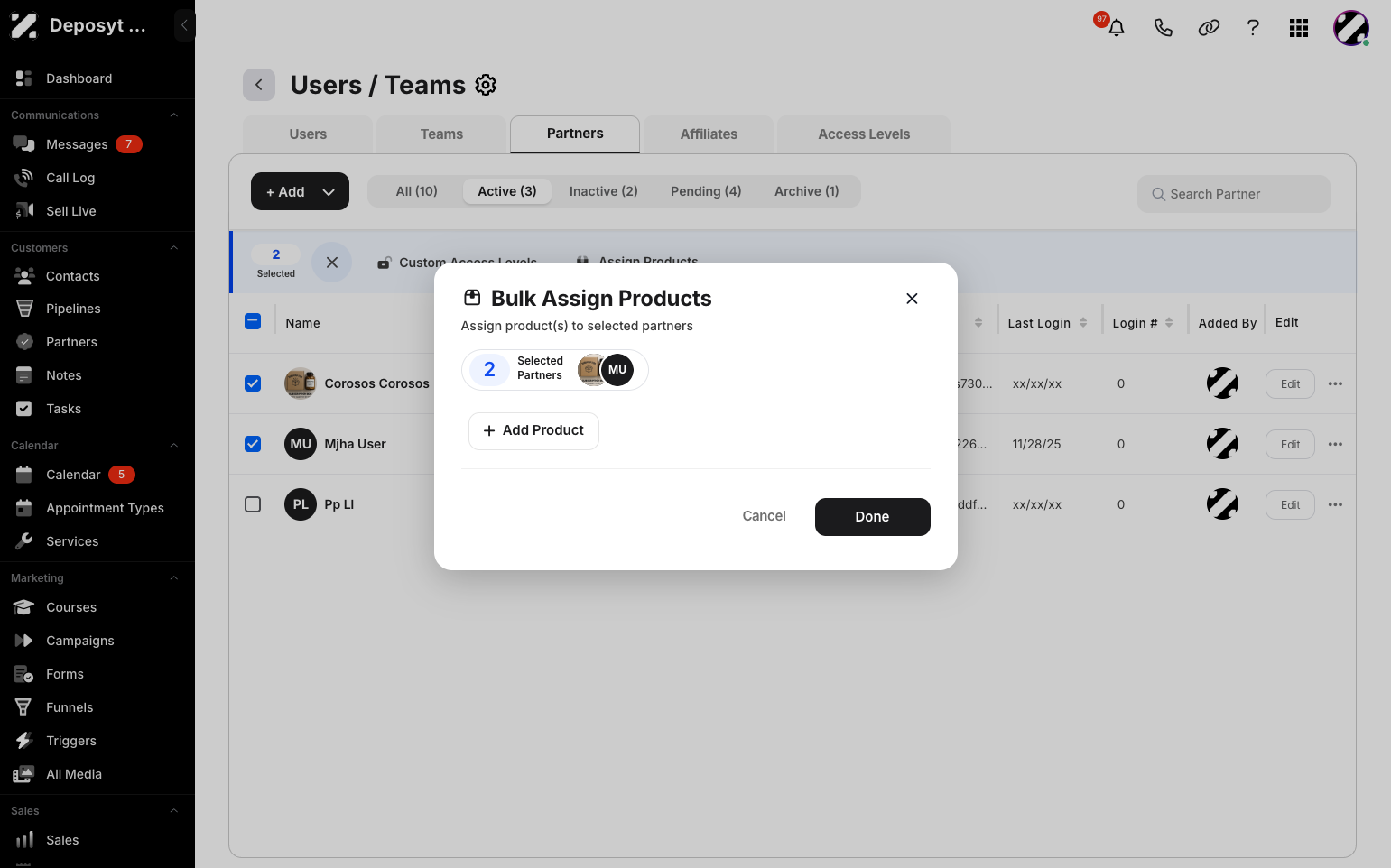Click the Add Product button
The image size is (1391, 868).
coord(533,430)
